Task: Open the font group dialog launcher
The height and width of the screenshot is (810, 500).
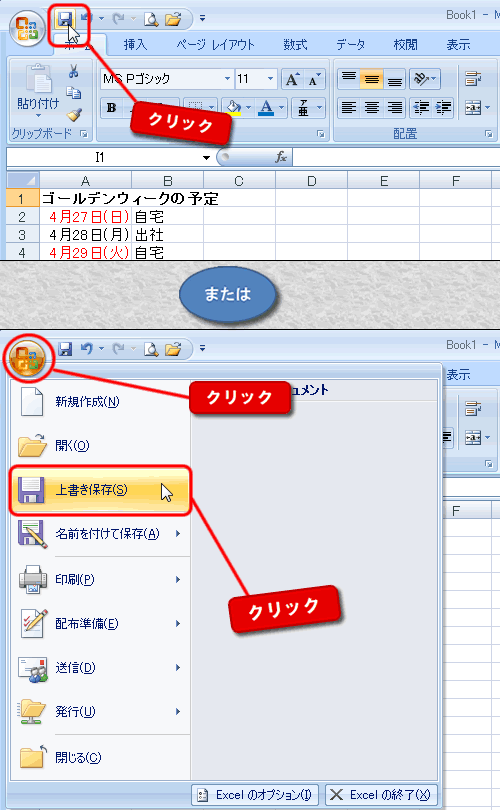Action: tap(321, 134)
